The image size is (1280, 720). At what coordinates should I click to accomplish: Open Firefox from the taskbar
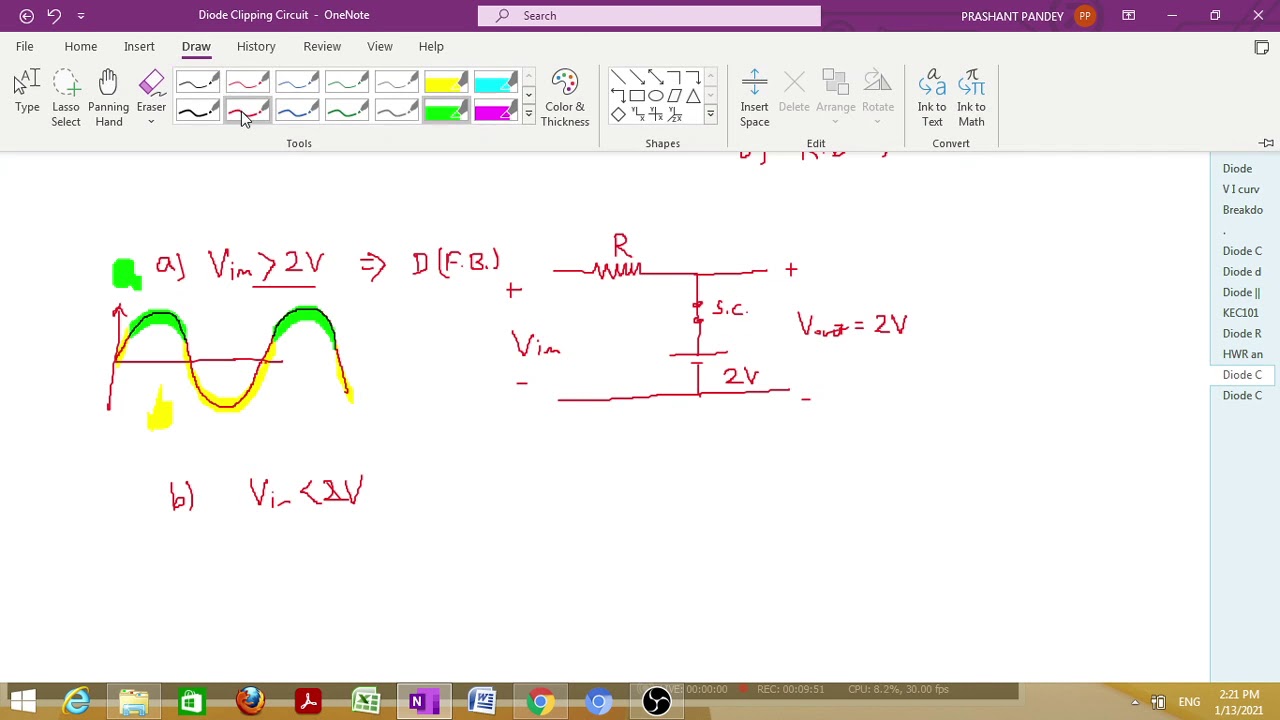point(250,701)
